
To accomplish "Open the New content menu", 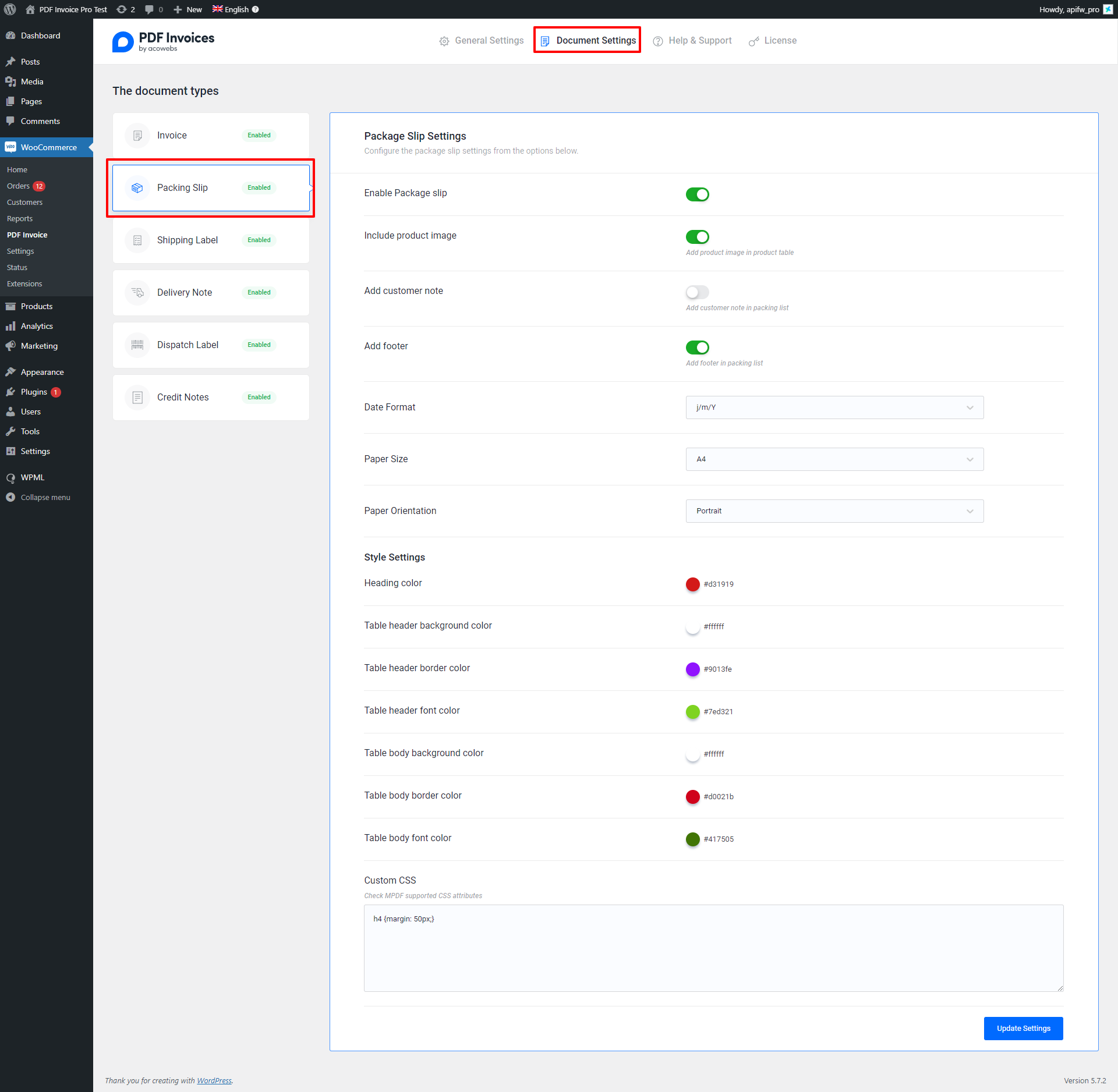I will [x=187, y=9].
